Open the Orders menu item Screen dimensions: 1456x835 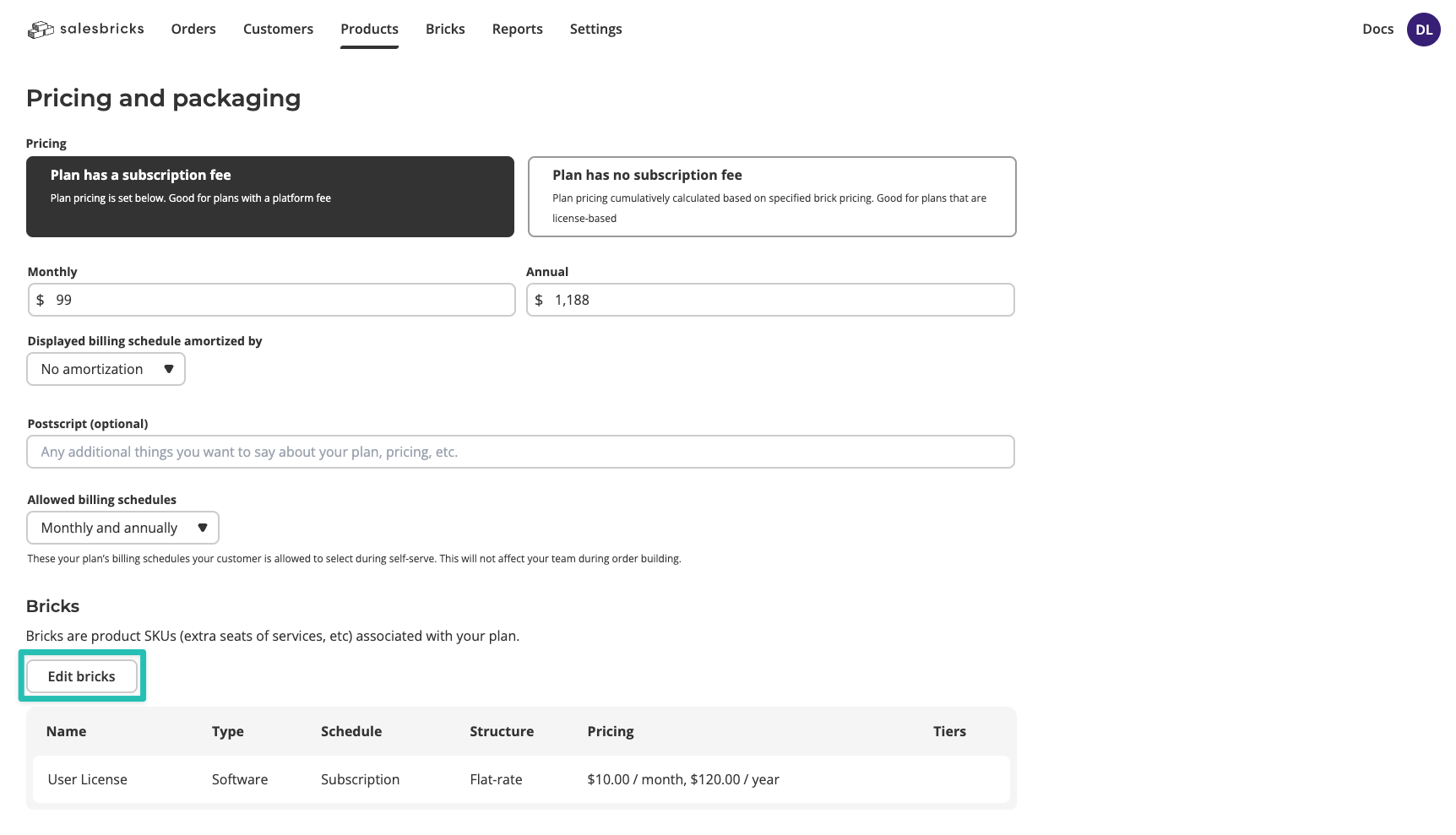193,29
